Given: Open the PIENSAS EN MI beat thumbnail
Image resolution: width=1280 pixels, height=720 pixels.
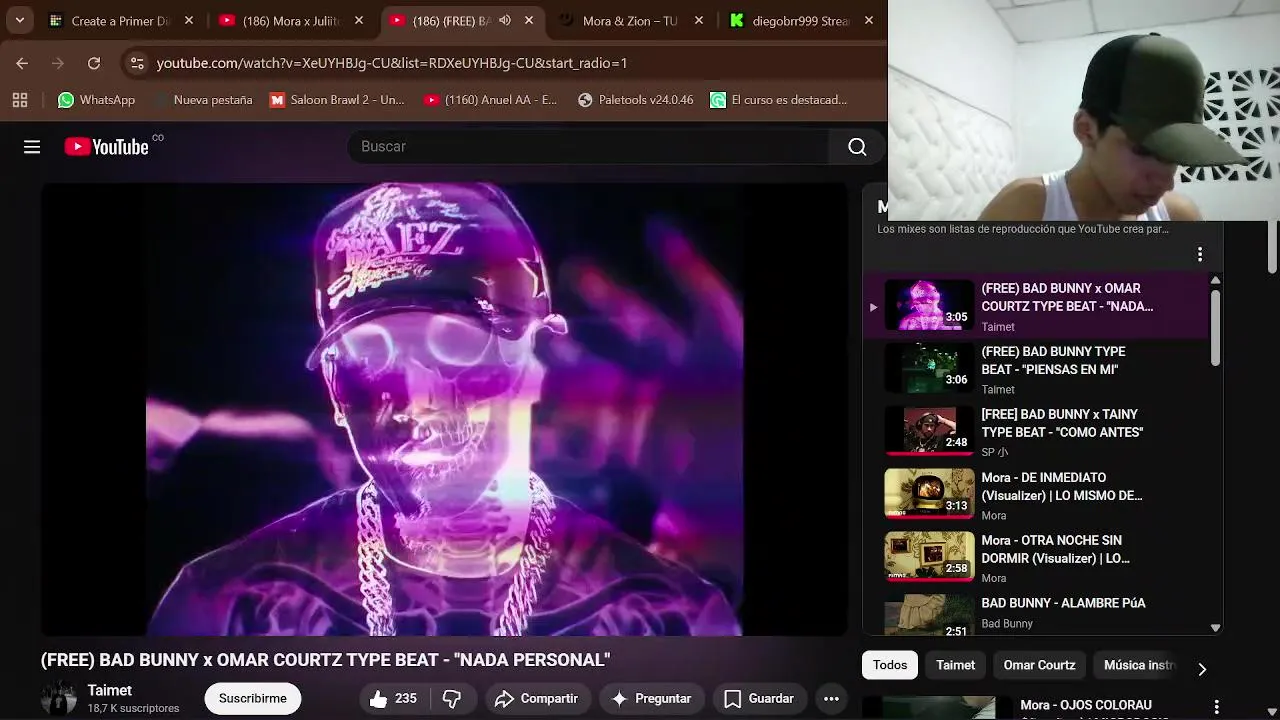Looking at the screenshot, I should 929,368.
